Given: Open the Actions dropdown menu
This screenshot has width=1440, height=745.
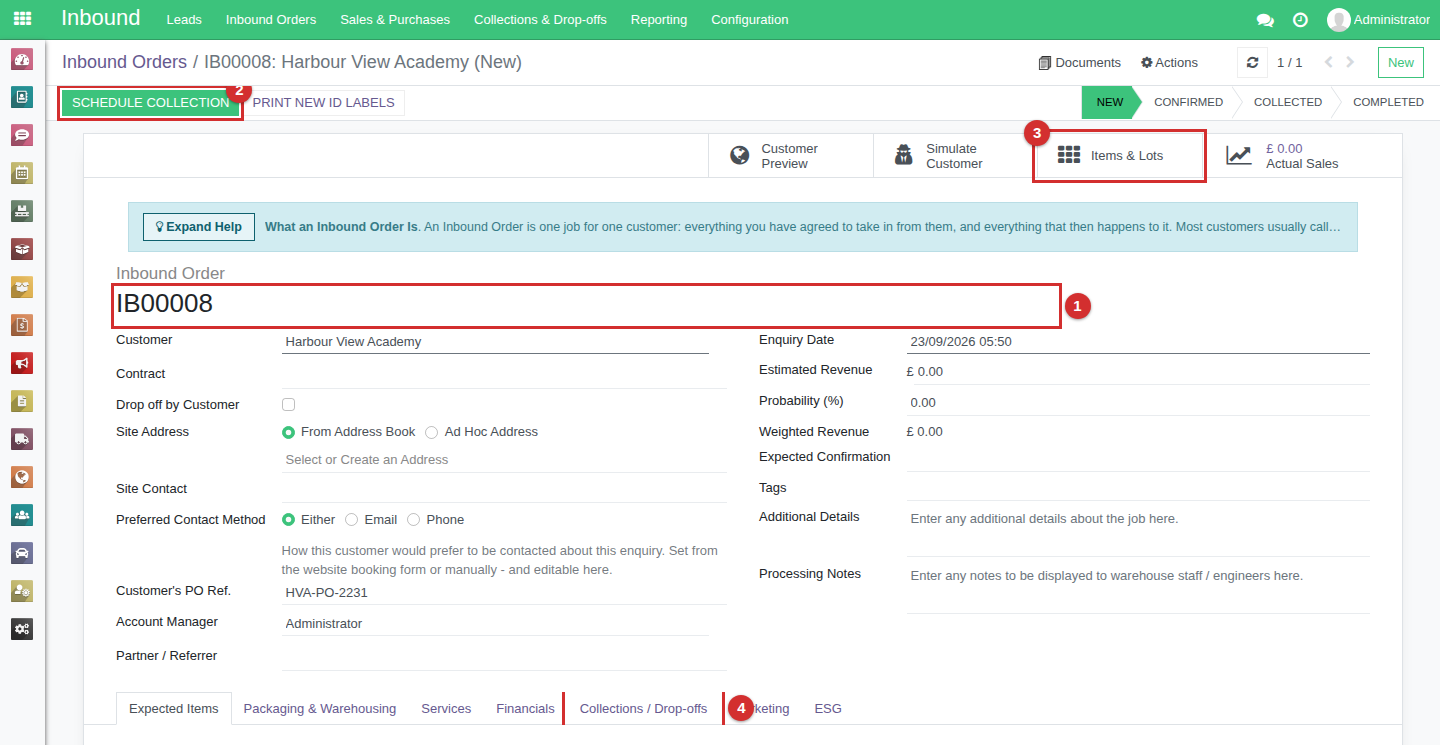Looking at the screenshot, I should 1169,62.
